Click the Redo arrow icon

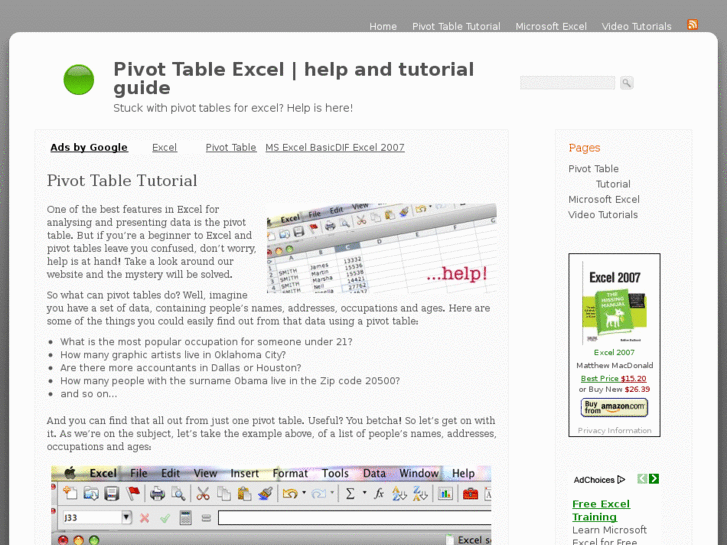(319, 494)
